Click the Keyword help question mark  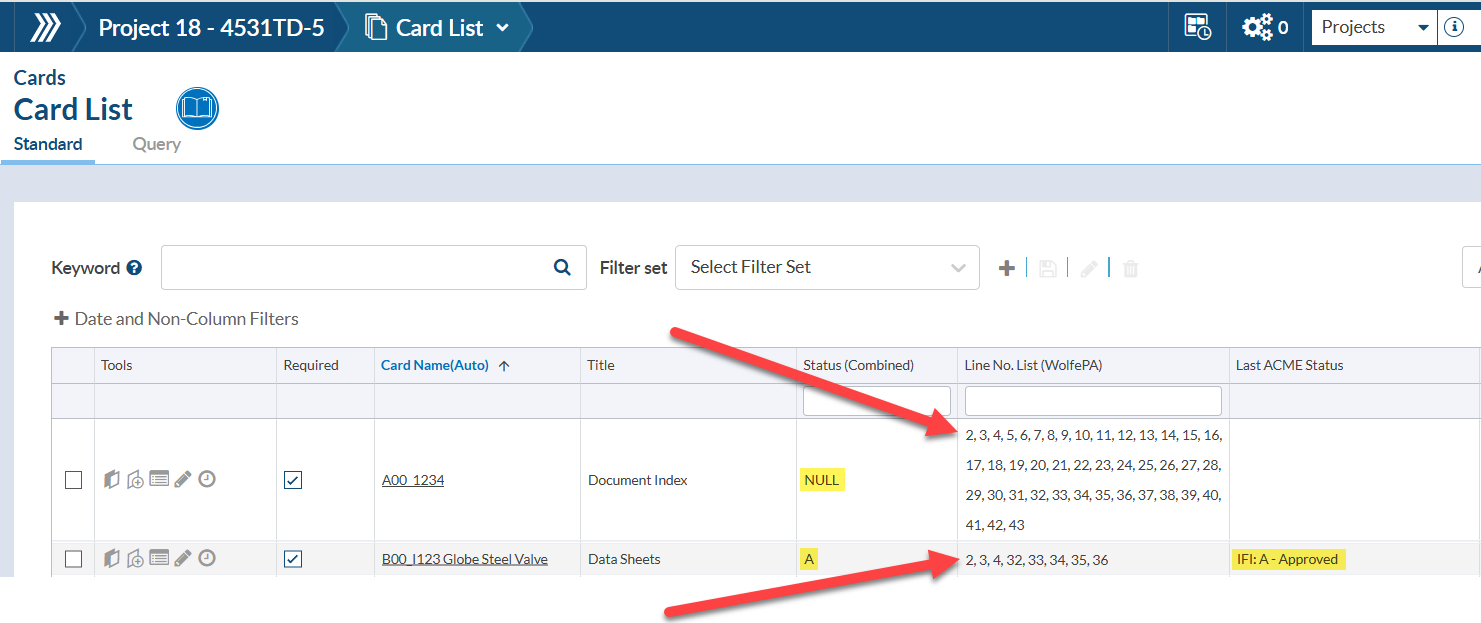[134, 268]
